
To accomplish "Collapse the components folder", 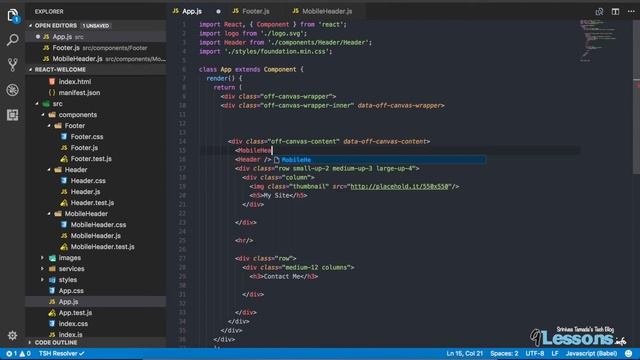I will pos(78,115).
